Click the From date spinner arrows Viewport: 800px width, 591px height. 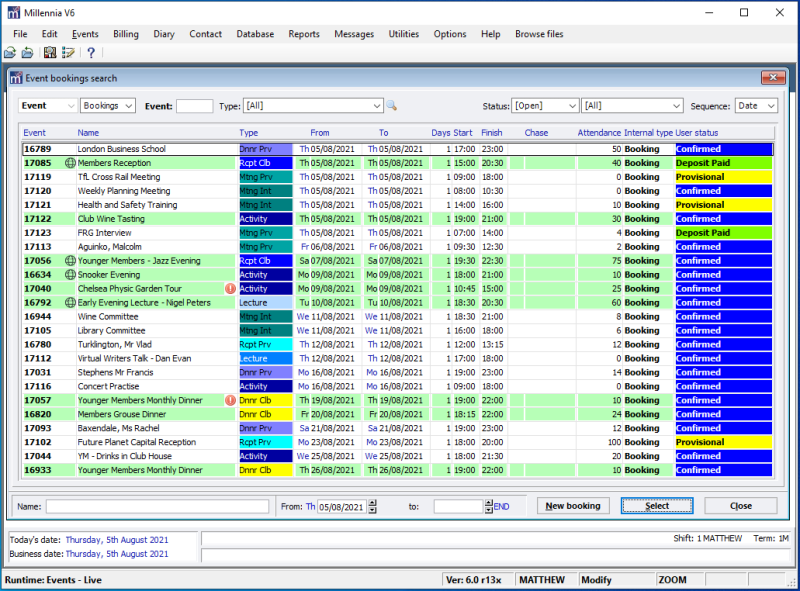coord(373,507)
